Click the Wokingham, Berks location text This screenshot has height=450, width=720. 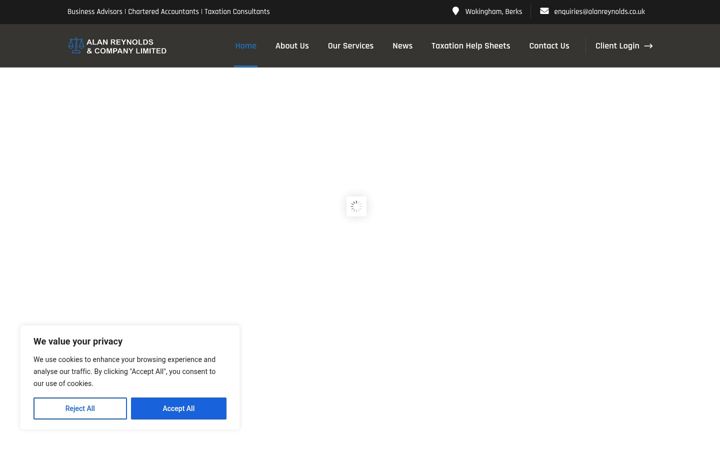tap(494, 11)
